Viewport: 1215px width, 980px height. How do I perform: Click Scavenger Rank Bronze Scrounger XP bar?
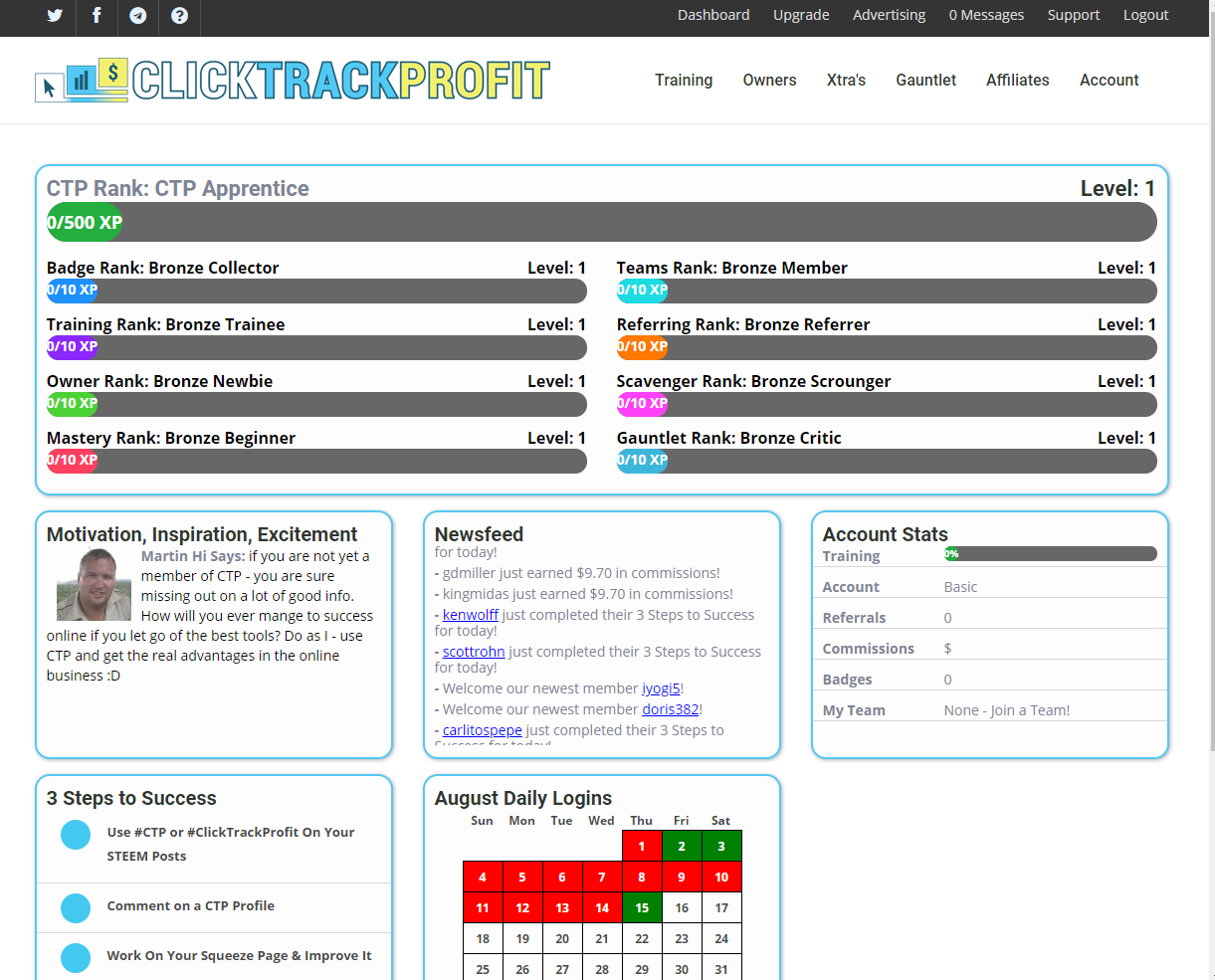coord(887,404)
